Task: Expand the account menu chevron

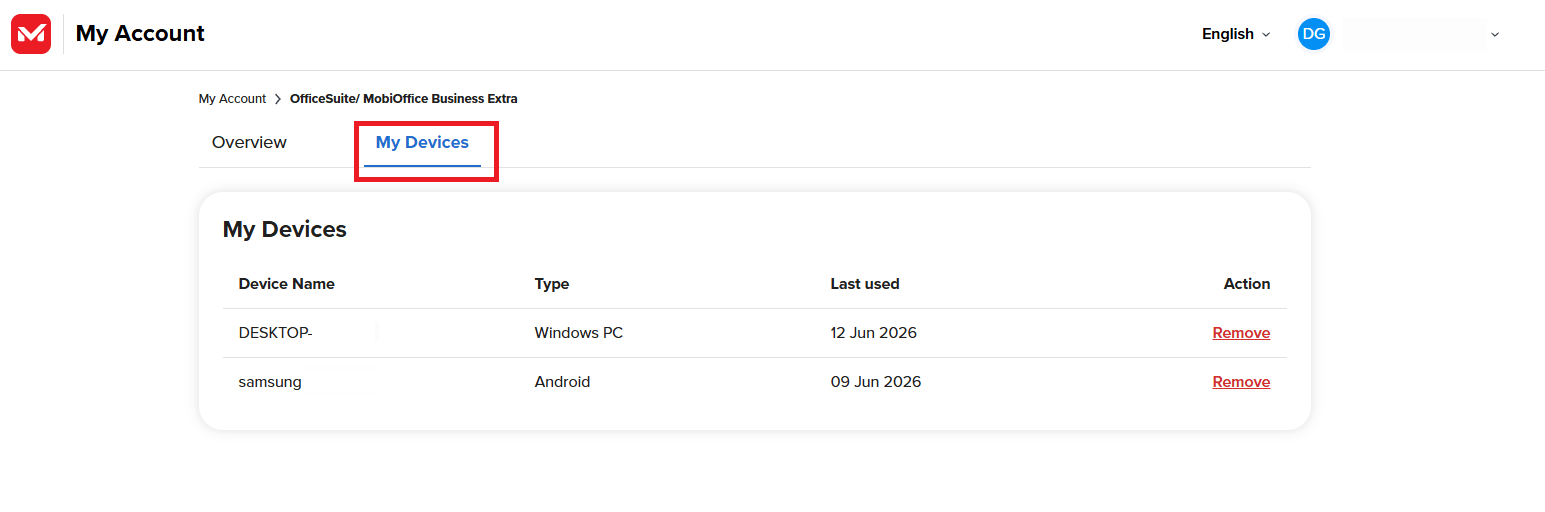Action: pyautogui.click(x=1495, y=34)
